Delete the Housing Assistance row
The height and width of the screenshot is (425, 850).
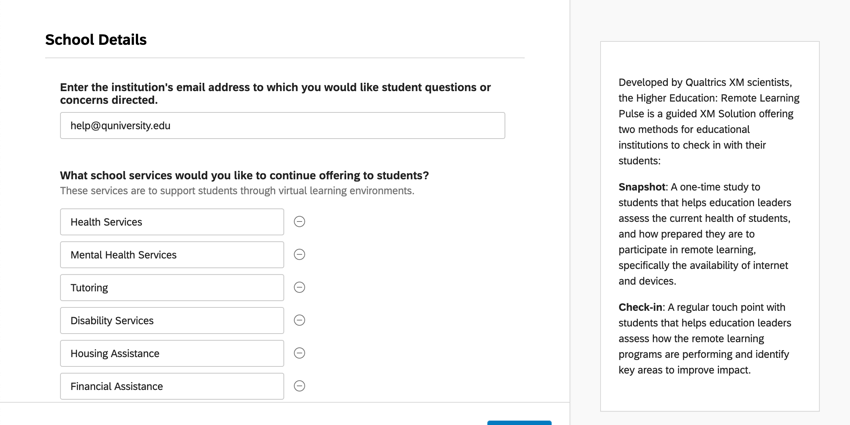tap(299, 353)
